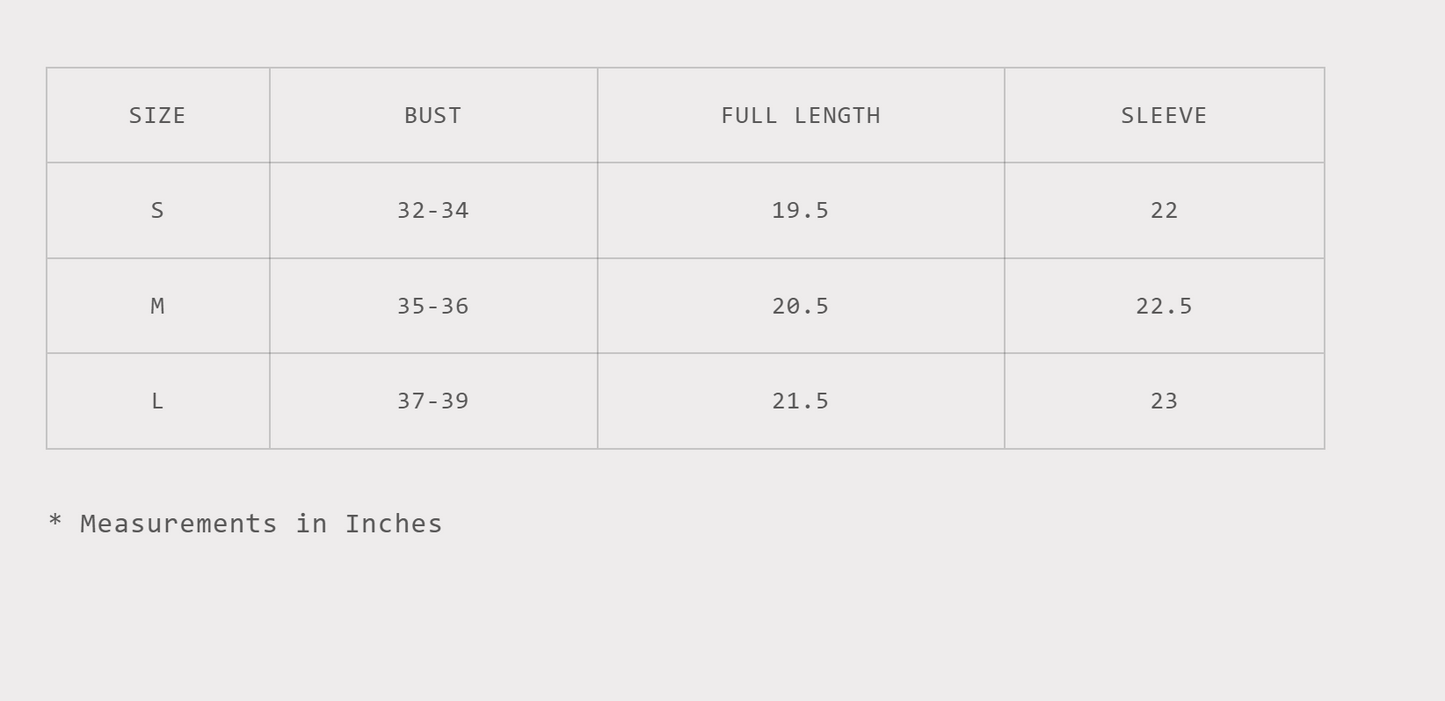
Task: Click the SLEEVE column header
Action: (1164, 116)
